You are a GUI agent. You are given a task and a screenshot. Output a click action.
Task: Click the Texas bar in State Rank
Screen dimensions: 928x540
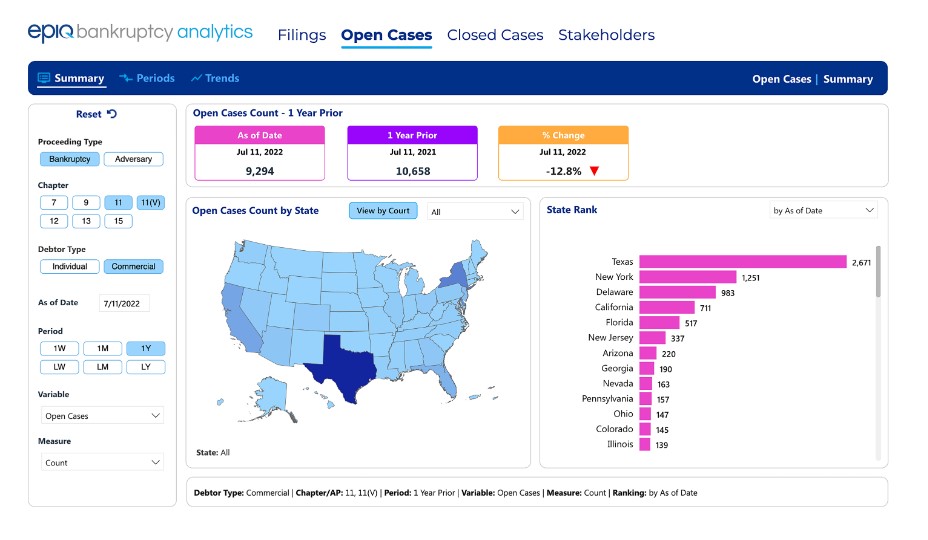pyautogui.click(x=743, y=262)
